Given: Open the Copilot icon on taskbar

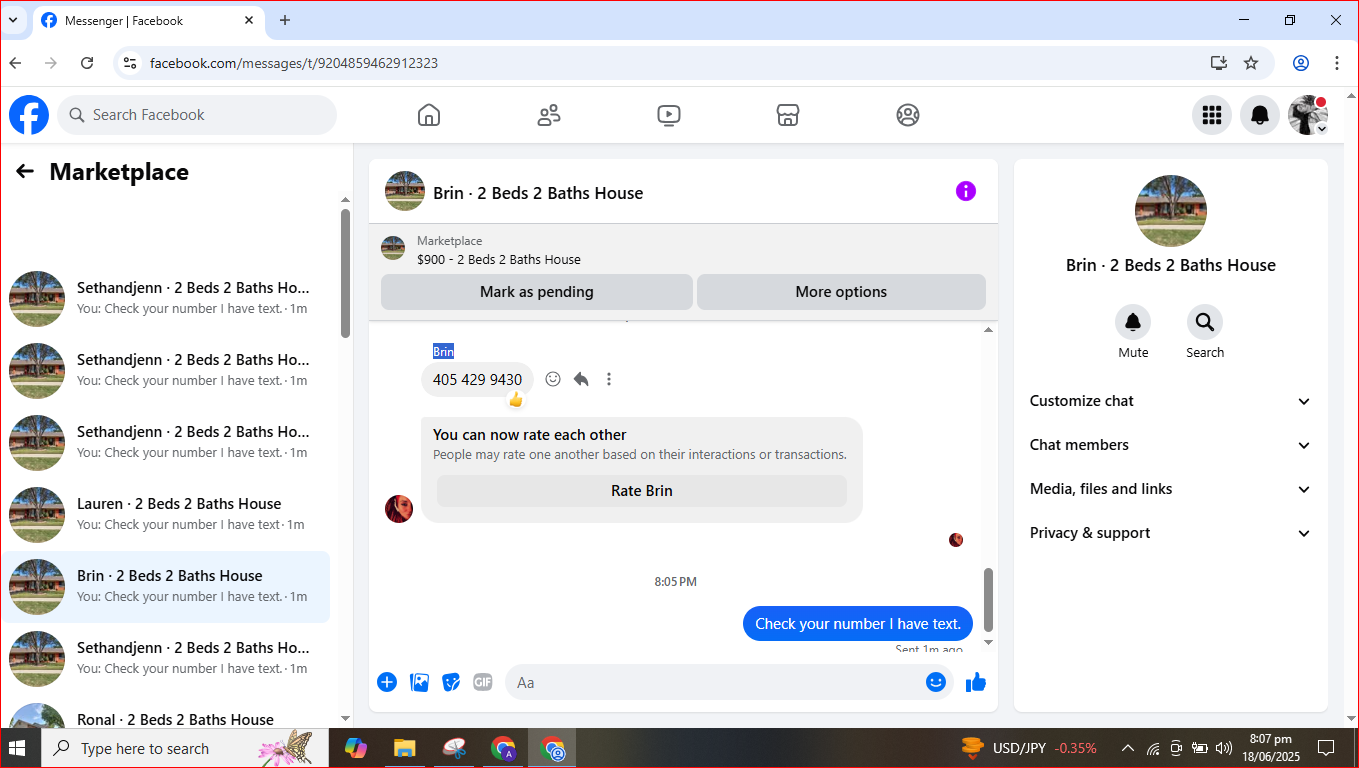Looking at the screenshot, I should point(355,748).
